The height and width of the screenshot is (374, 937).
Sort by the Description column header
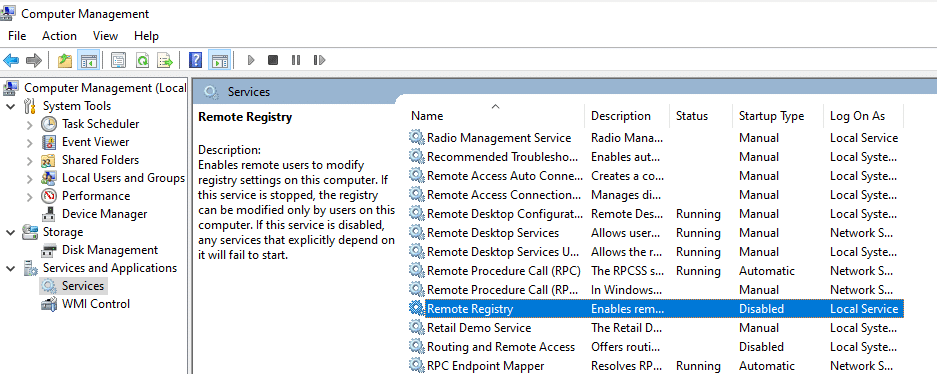(627, 116)
